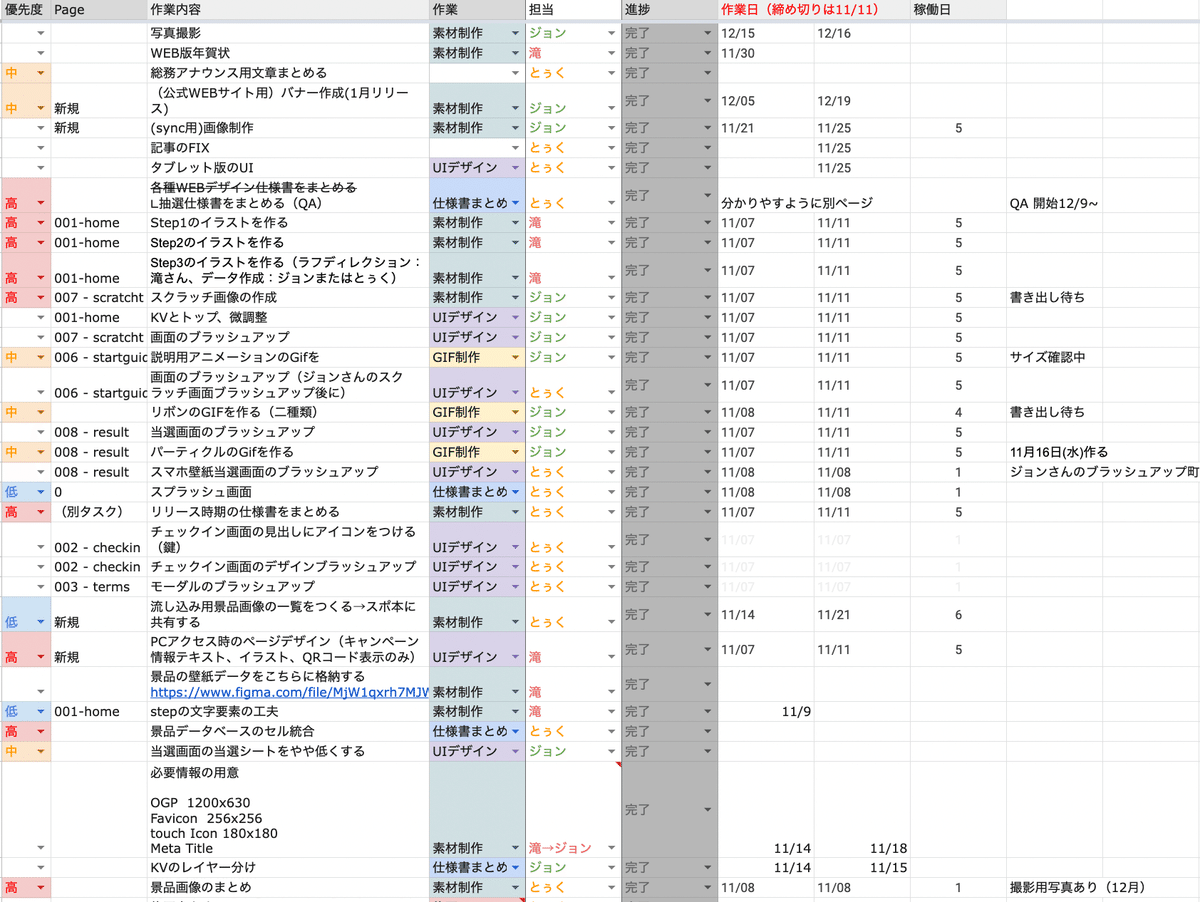Click the PCアクセス時のページデザイン task cell
The height and width of the screenshot is (902, 1200).
[288, 649]
